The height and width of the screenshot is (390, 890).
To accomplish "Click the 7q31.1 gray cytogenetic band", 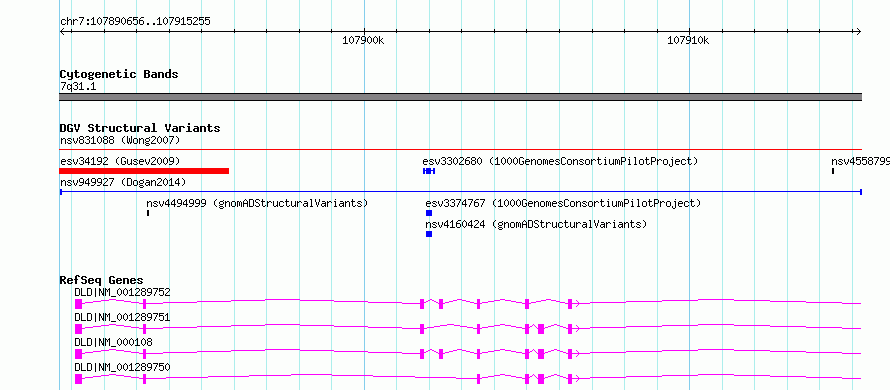I will click(460, 97).
